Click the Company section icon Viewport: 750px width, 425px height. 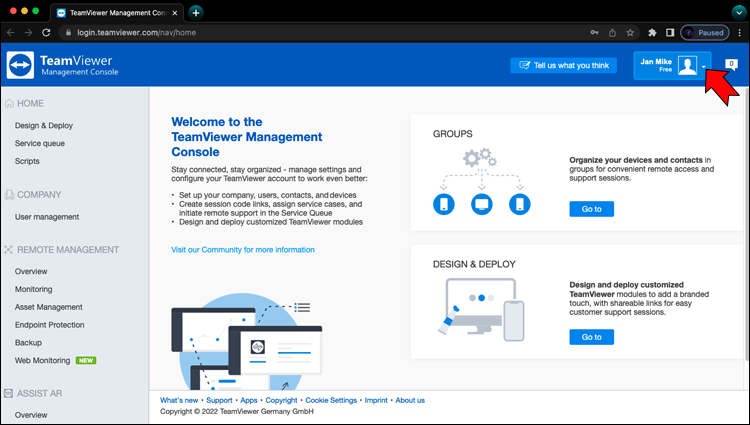9,195
